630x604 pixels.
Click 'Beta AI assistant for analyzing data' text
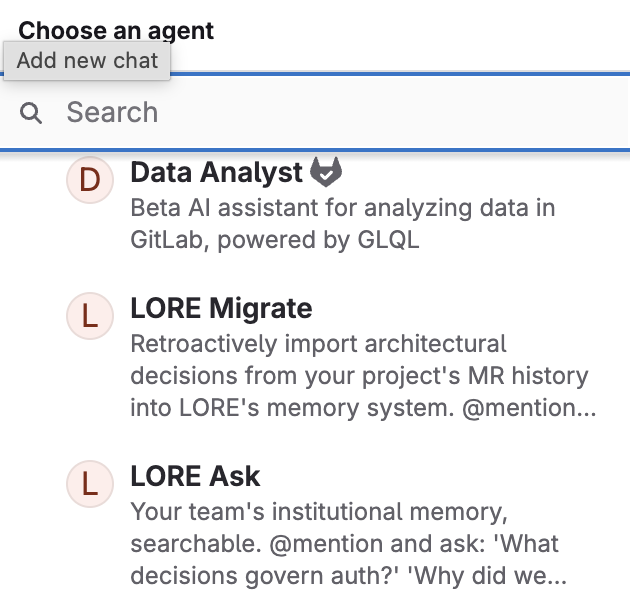[343, 208]
